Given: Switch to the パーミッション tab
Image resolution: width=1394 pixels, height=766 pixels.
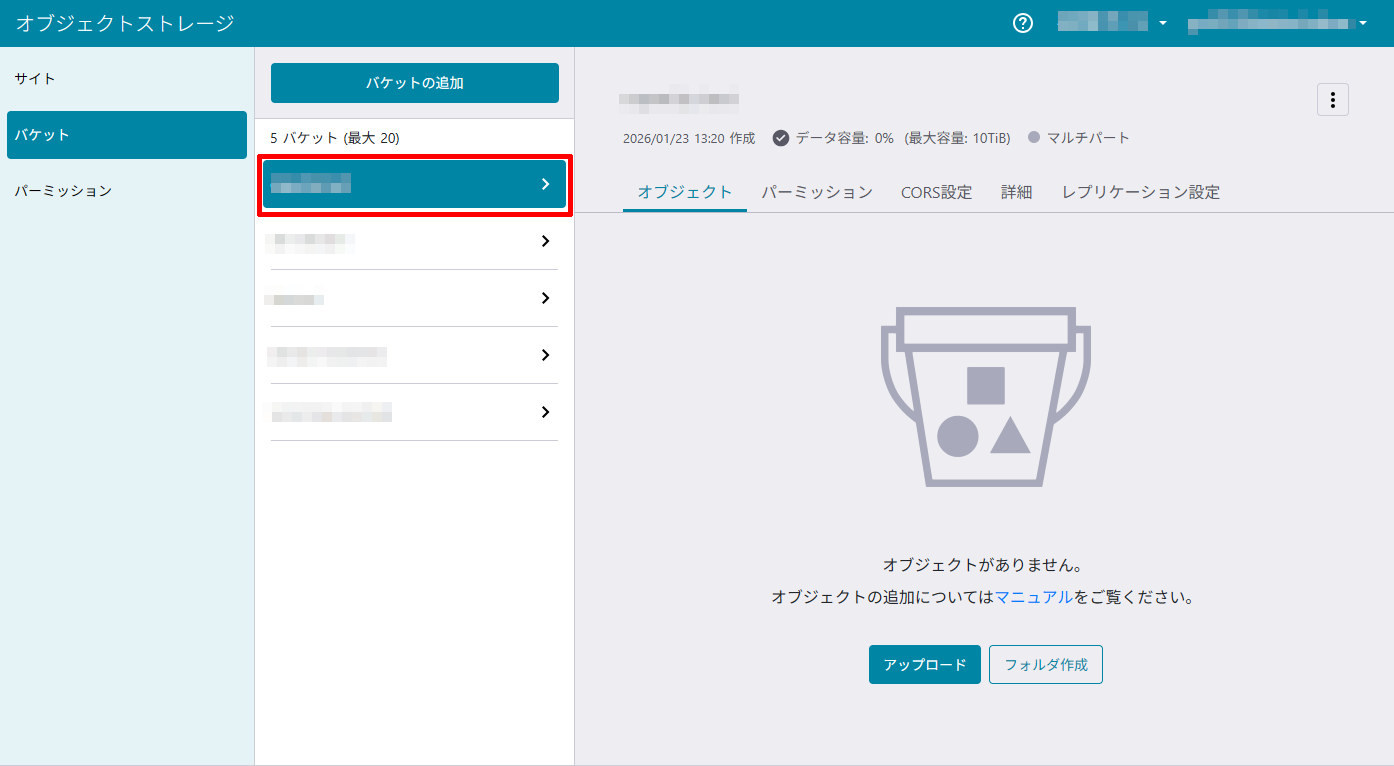Looking at the screenshot, I should click(x=816, y=192).
